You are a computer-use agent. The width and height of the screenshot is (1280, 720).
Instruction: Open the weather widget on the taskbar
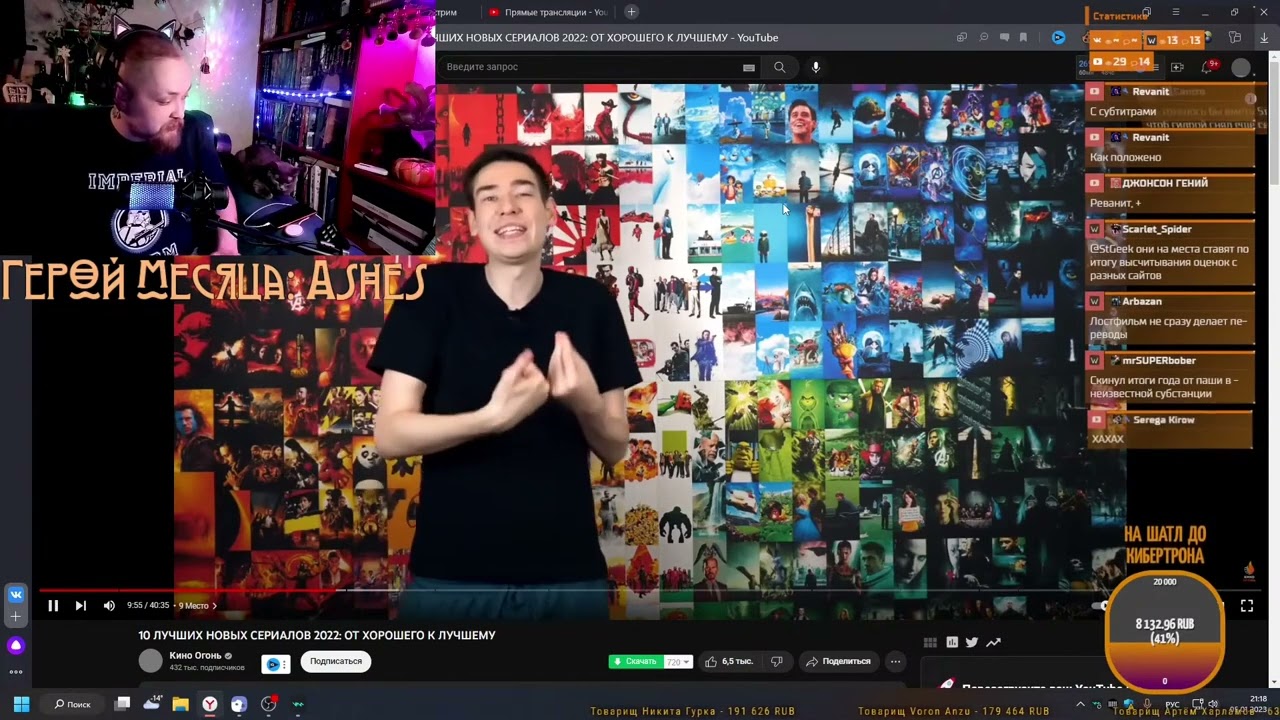click(x=152, y=704)
